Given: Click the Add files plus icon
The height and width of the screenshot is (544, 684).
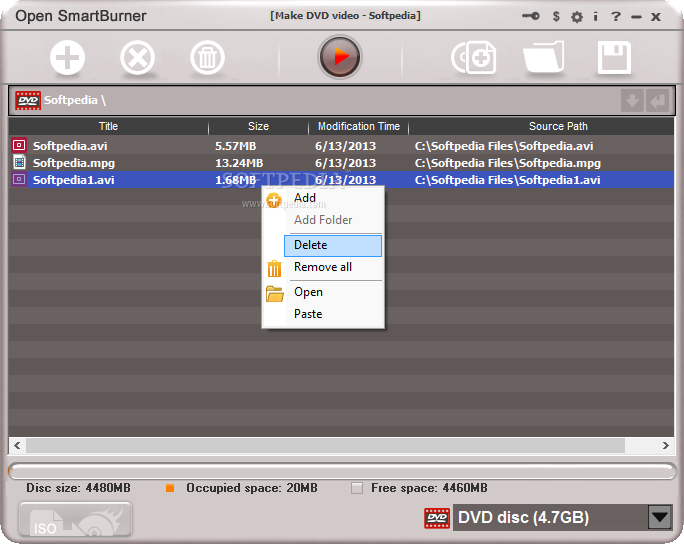Looking at the screenshot, I should click(x=67, y=58).
